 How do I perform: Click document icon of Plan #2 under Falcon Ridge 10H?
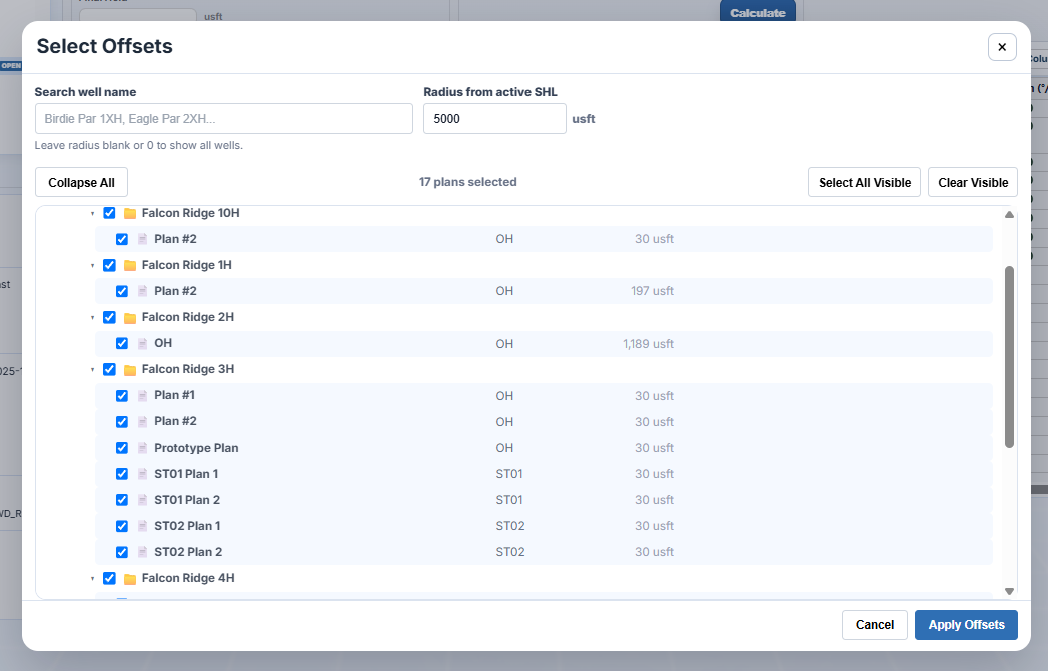tap(142, 239)
